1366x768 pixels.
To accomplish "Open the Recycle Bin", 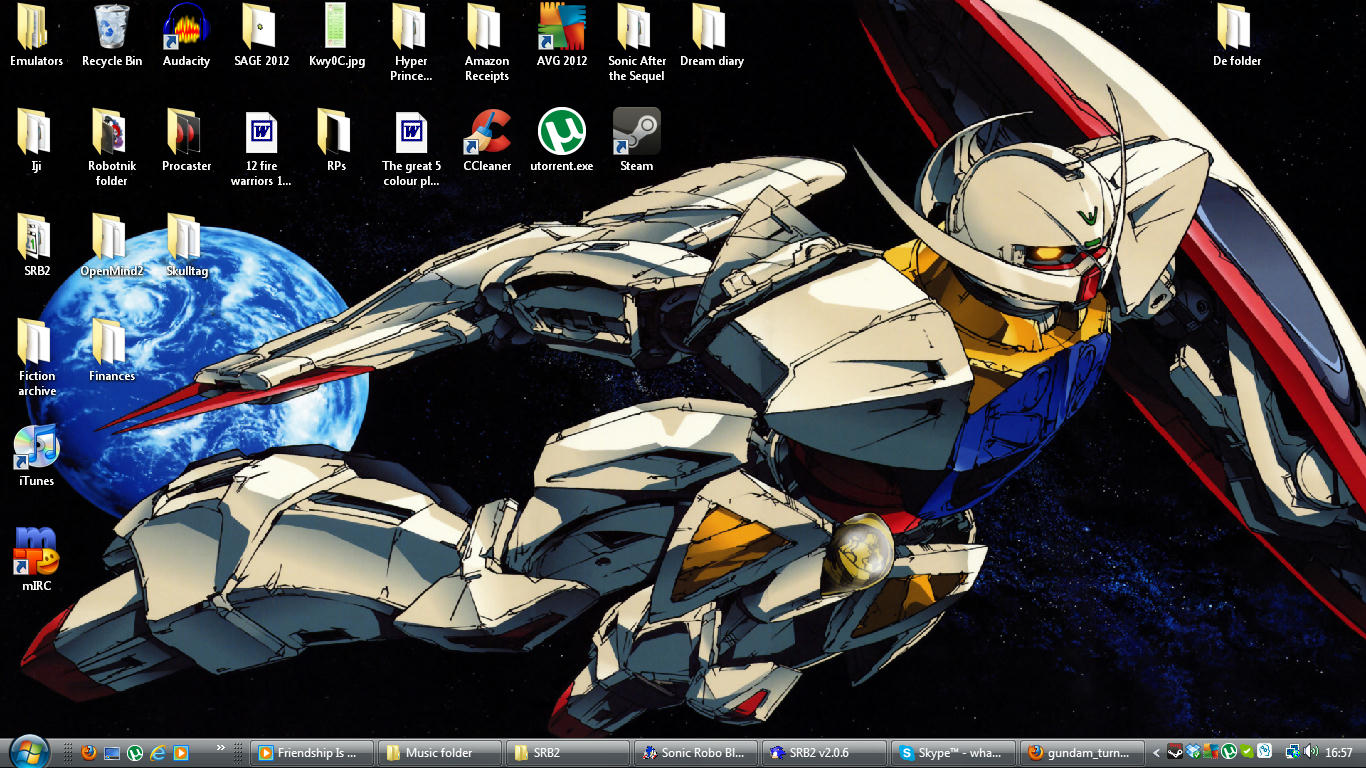I will 112,37.
